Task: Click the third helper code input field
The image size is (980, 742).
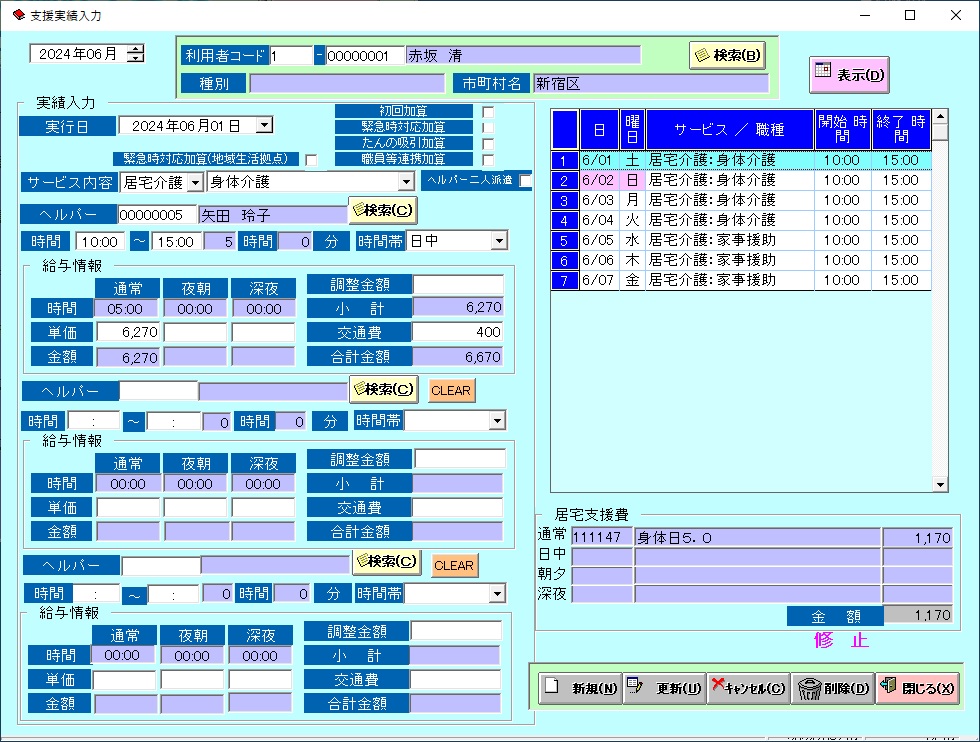Action: (161, 566)
